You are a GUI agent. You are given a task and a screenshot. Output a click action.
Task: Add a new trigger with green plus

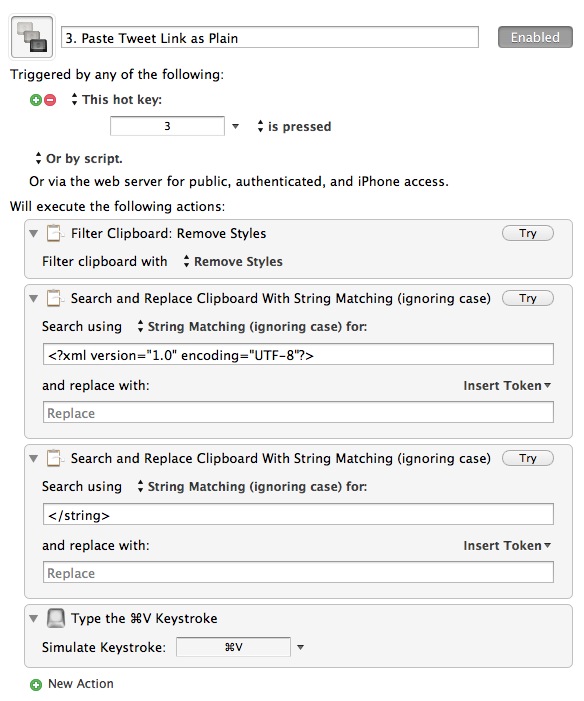coord(36,100)
